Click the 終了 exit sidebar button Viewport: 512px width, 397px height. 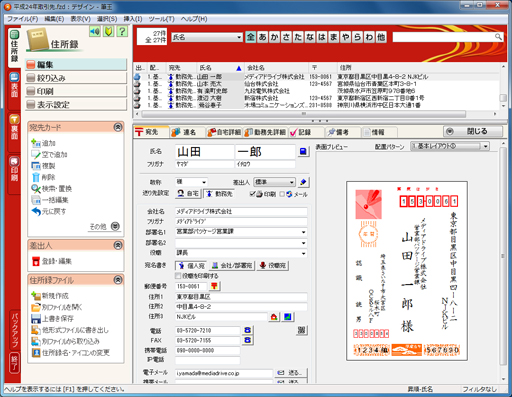(x=15, y=363)
